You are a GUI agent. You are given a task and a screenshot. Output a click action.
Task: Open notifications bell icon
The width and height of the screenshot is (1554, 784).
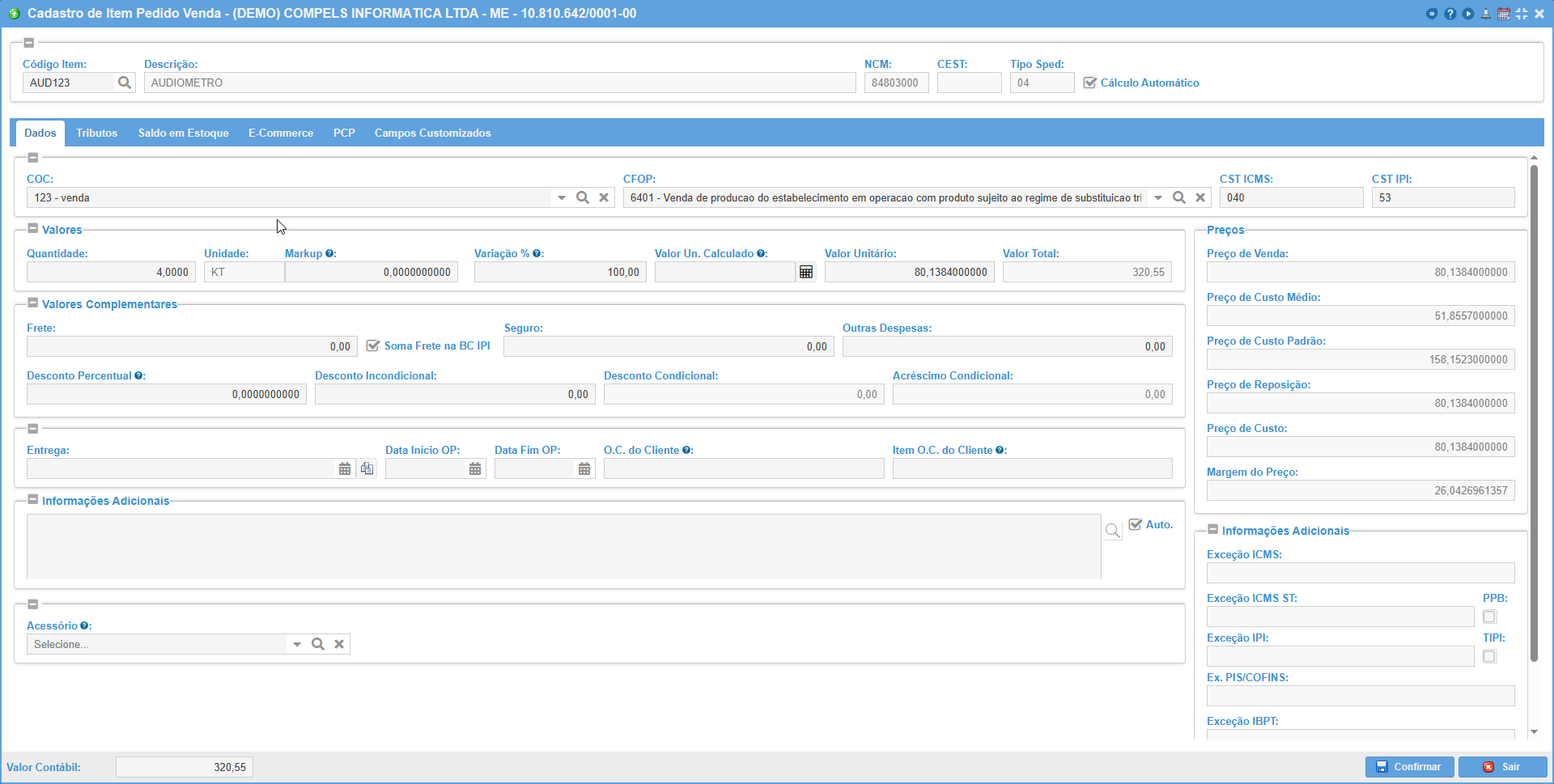coord(1486,14)
